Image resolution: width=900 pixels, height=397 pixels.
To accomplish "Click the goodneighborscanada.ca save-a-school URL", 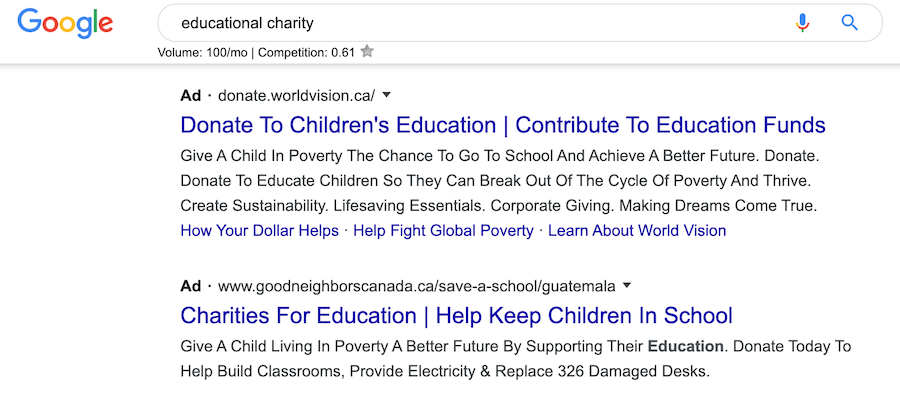I will (x=417, y=286).
